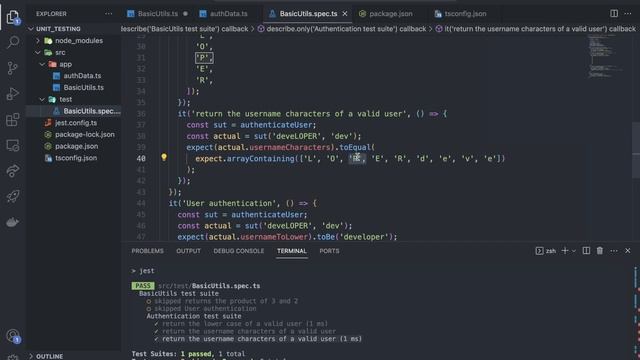The height and width of the screenshot is (360, 640).
Task: Close the terminal panel
Action: [628, 251]
